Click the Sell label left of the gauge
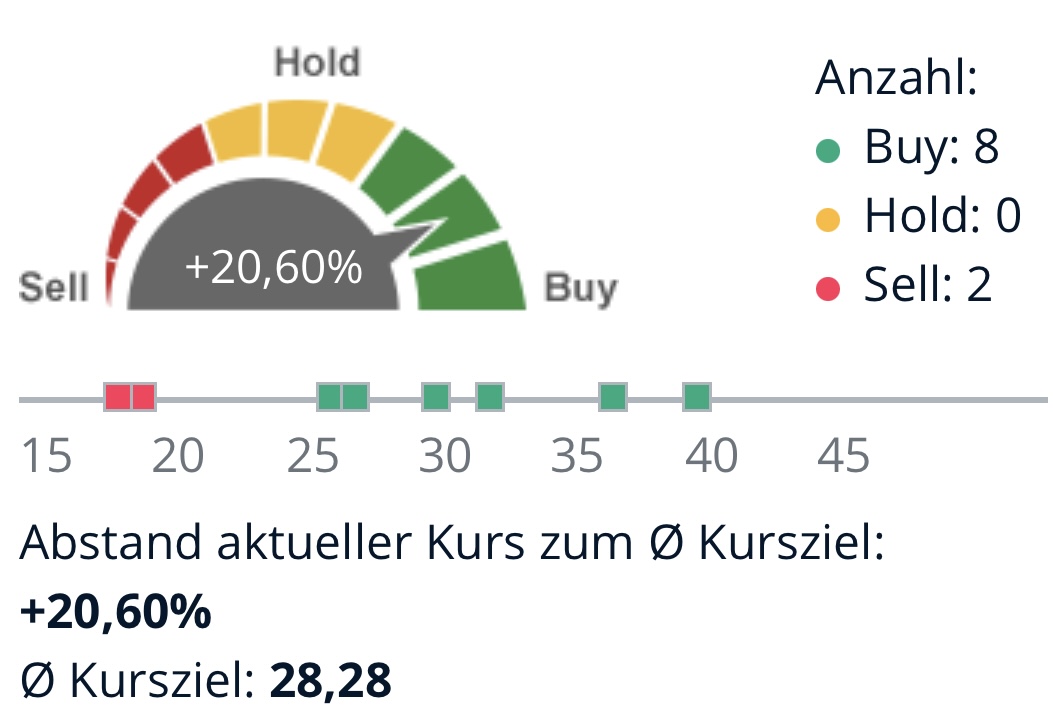 [x=54, y=288]
